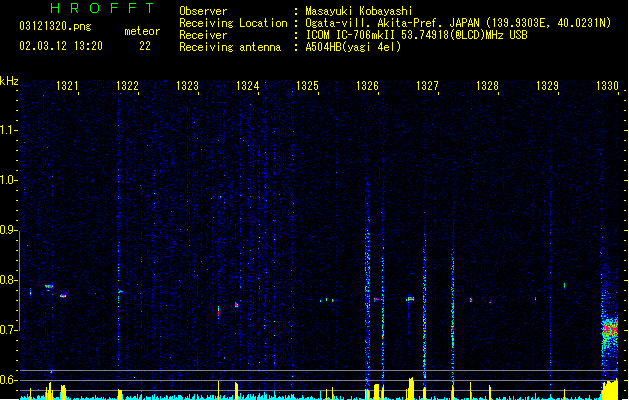629x400 pixels.
Task: Click observer name Masayuki Kobayashi
Action: pyautogui.click(x=359, y=11)
